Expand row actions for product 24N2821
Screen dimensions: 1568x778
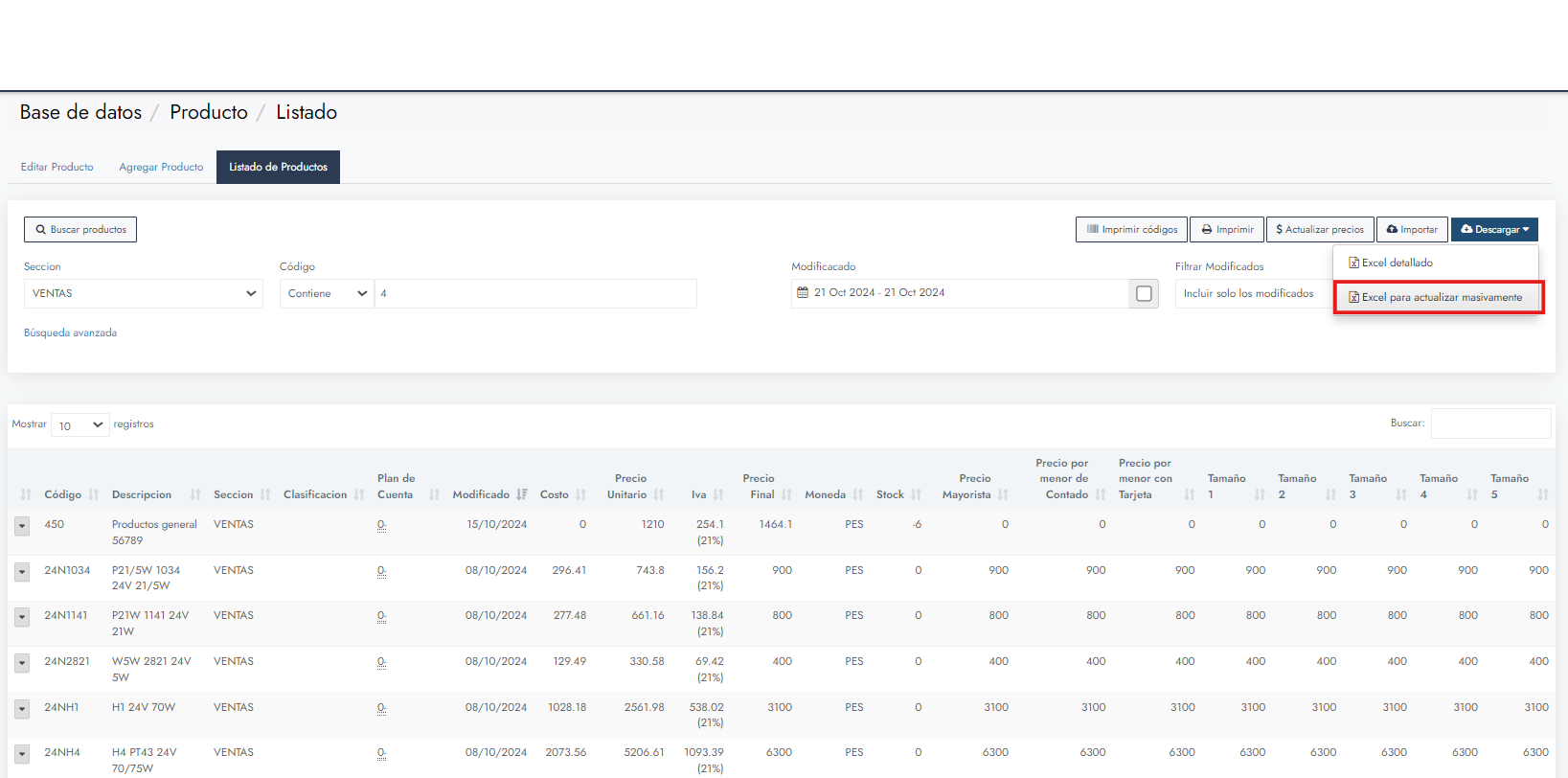coord(22,663)
